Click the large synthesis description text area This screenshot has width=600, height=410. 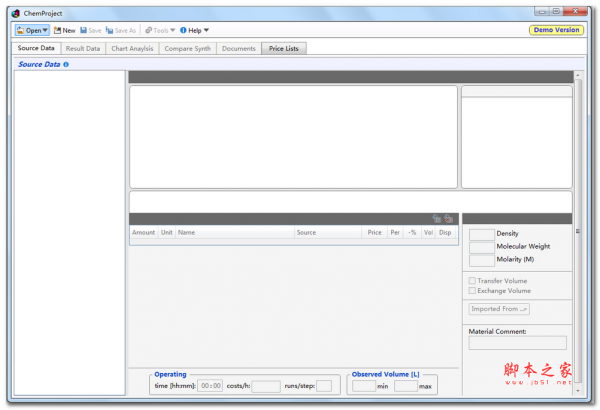click(293, 137)
